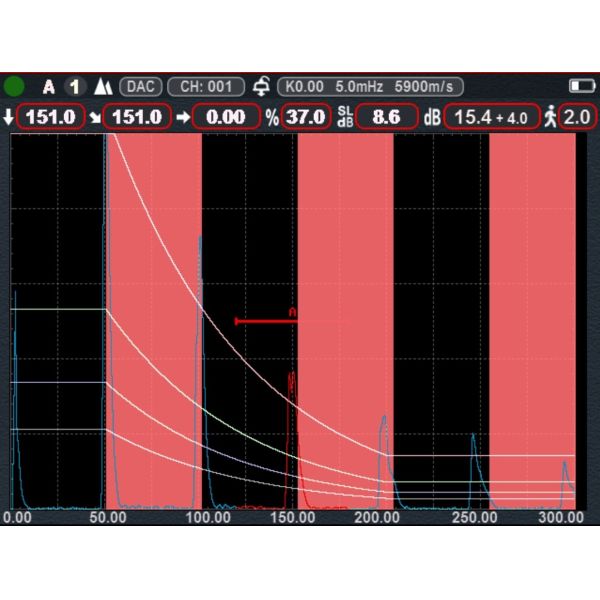
Task: Click the probe icon beside K0.00
Action: click(264, 87)
